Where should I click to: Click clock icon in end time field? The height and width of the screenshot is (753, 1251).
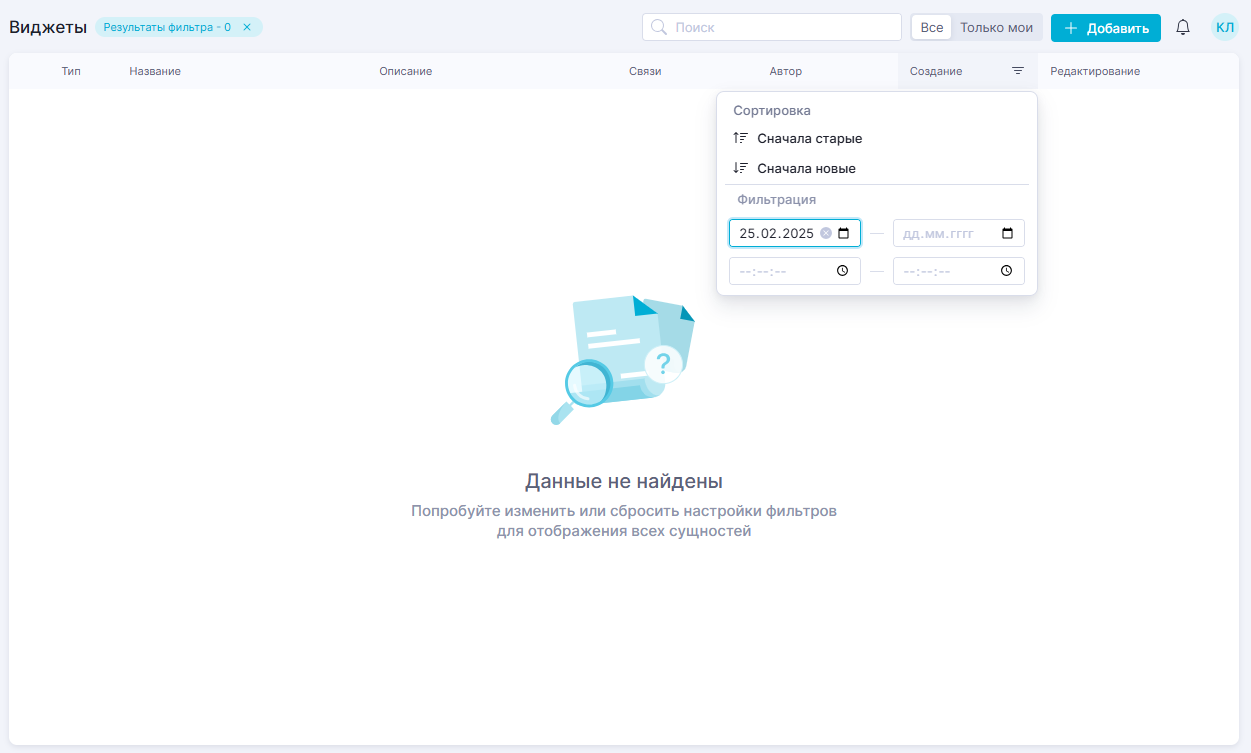click(1007, 271)
